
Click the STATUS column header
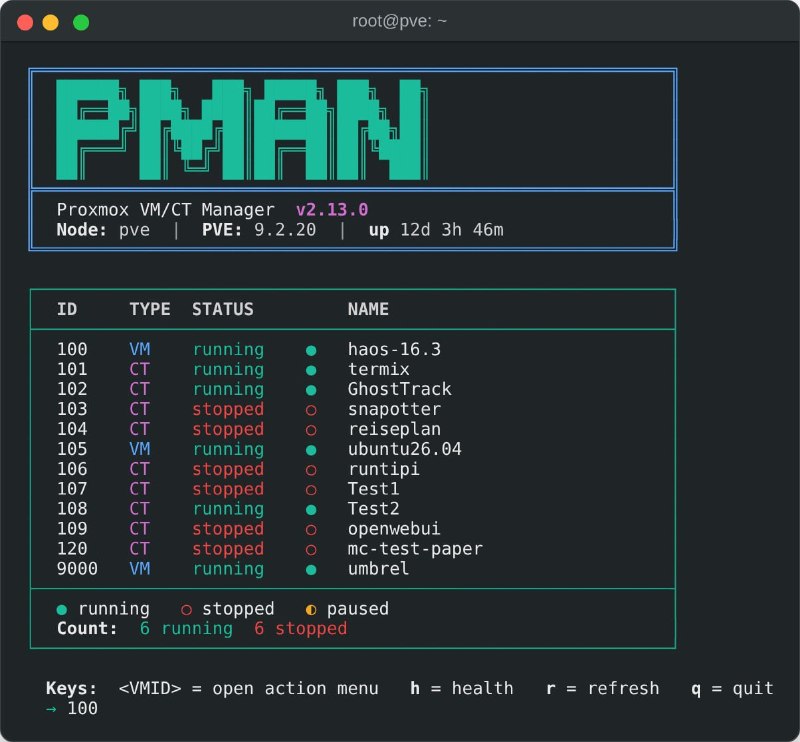tap(222, 309)
